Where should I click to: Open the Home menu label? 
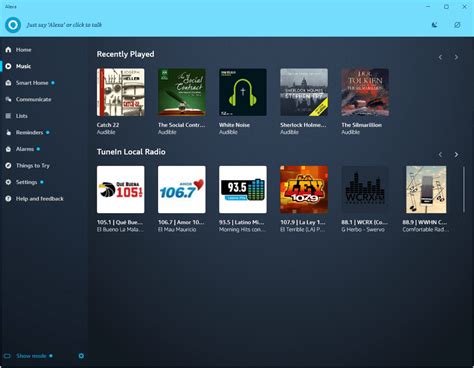tap(24, 50)
